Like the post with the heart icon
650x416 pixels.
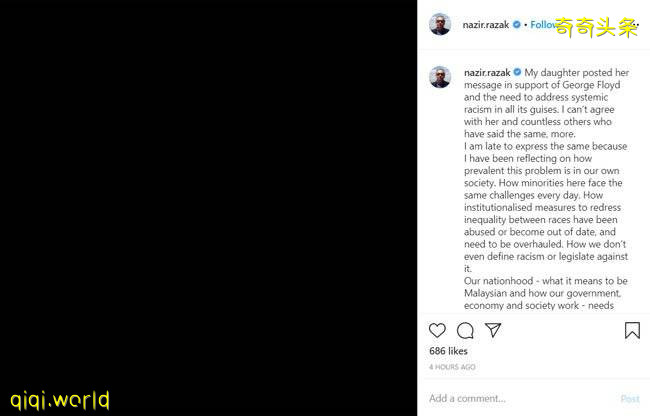pyautogui.click(x=437, y=330)
